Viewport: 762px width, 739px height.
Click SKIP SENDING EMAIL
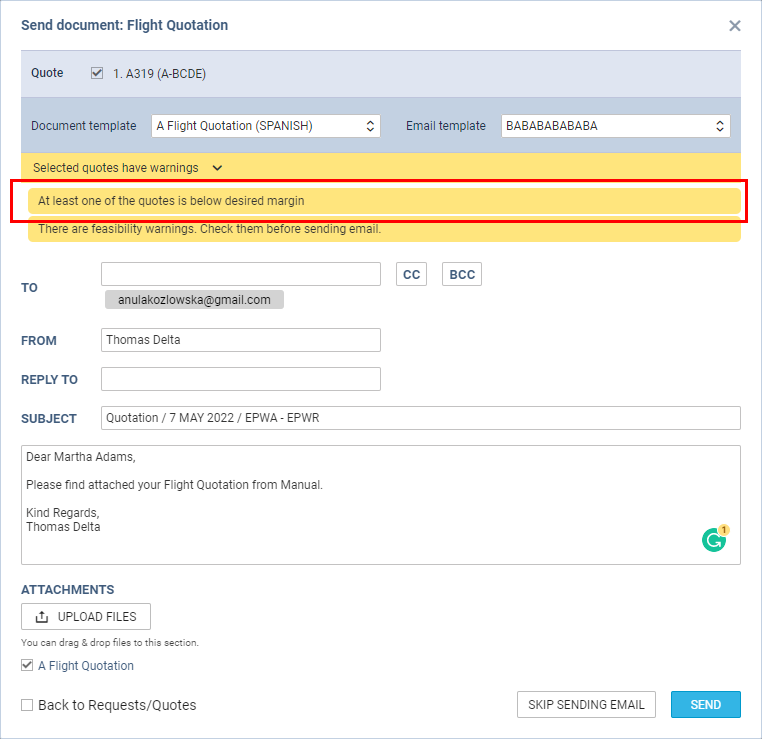point(586,705)
